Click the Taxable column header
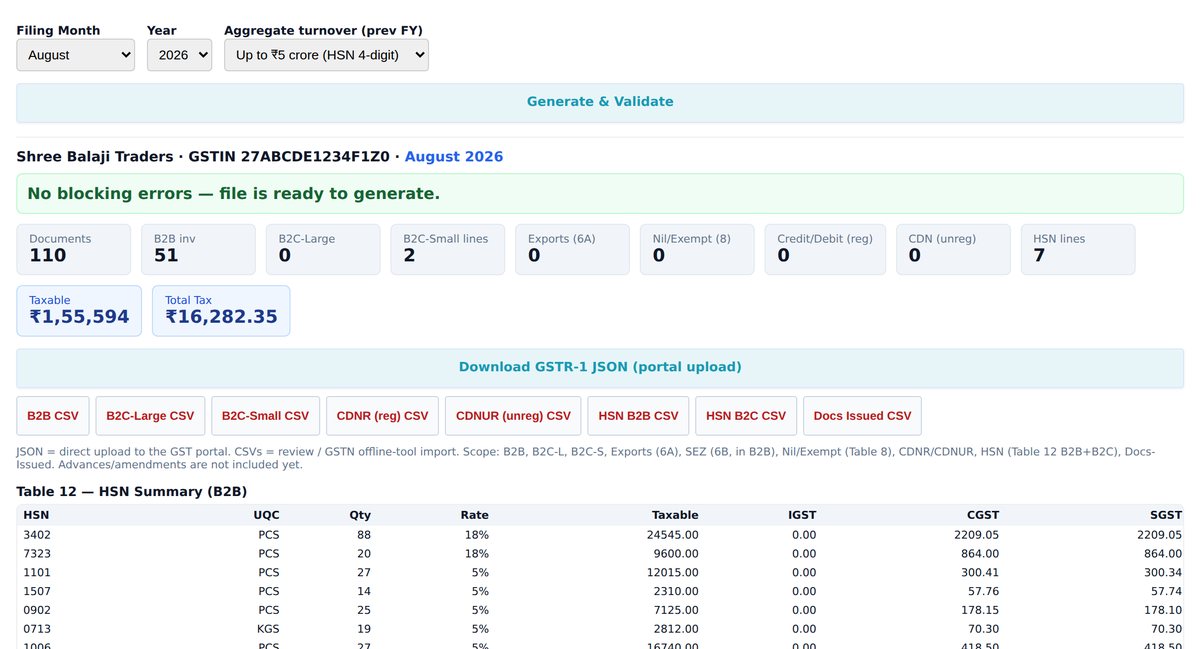This screenshot has width=1200, height=649. (675, 515)
